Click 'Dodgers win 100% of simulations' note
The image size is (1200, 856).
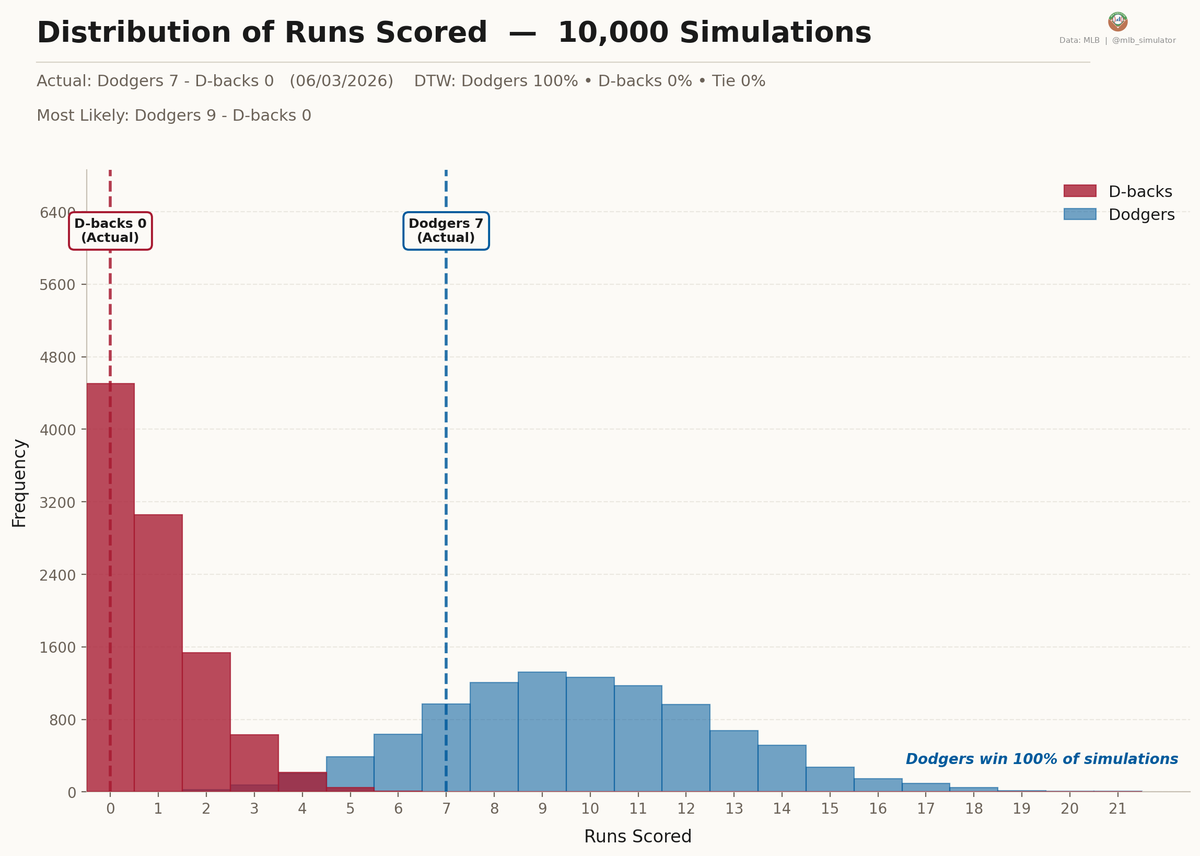tap(1042, 760)
